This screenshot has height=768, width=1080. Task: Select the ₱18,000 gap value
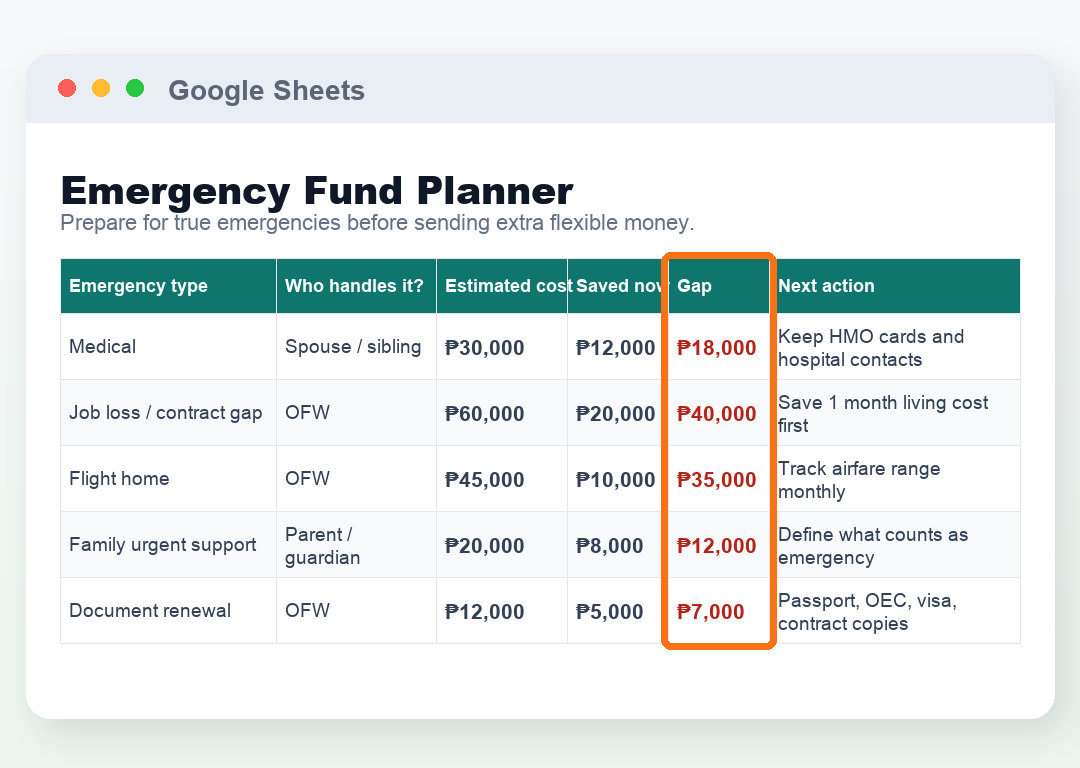(x=716, y=347)
